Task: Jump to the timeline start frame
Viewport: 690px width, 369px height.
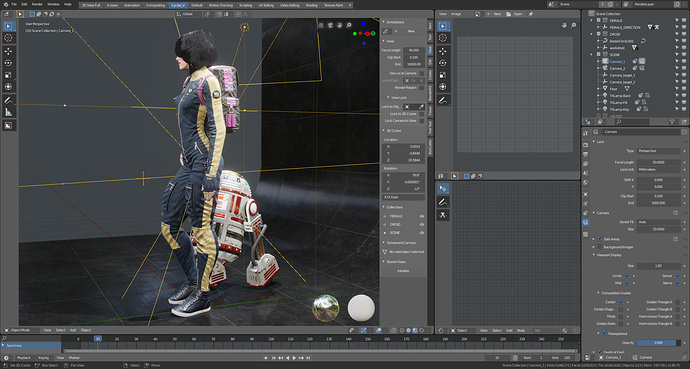Action: point(274,358)
